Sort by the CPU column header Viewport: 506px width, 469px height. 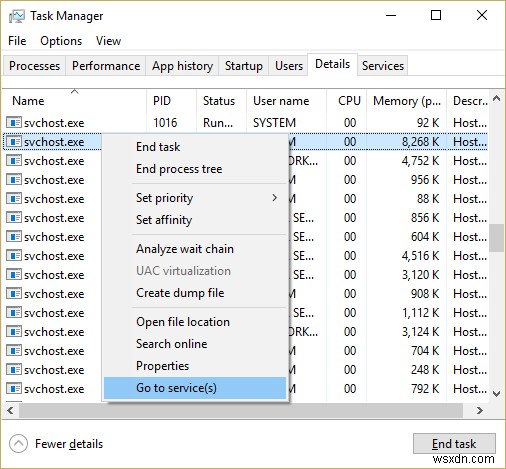(x=347, y=101)
